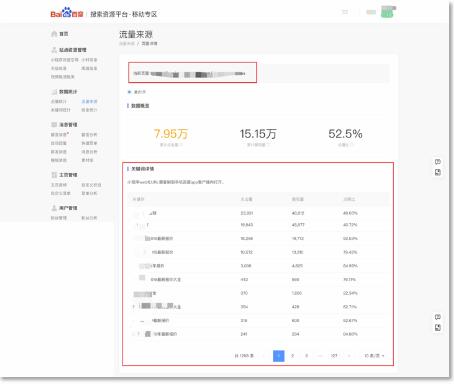Click the Baidu logo in the header

[x=67, y=12]
